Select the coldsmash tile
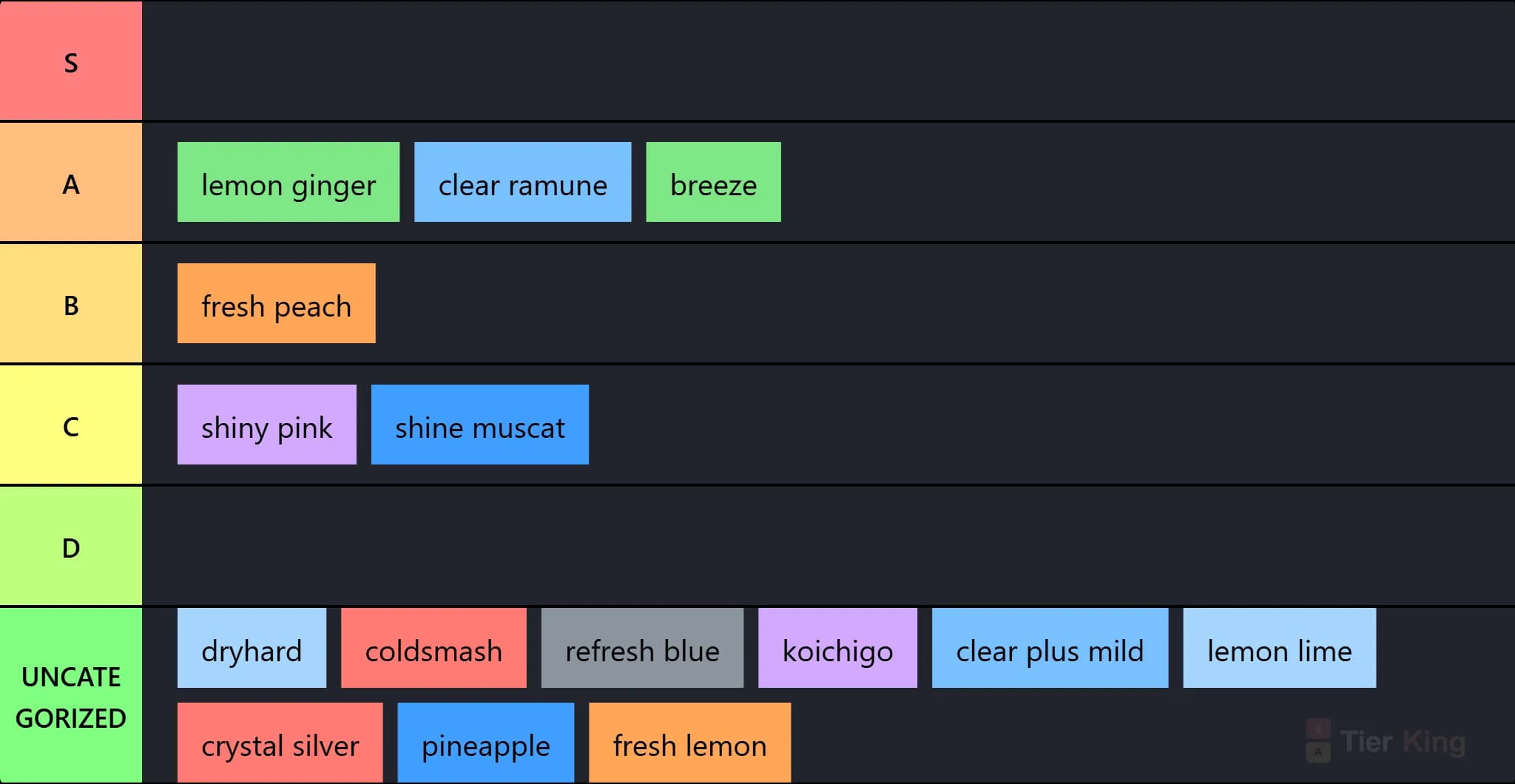This screenshot has height=784, width=1515. click(433, 648)
